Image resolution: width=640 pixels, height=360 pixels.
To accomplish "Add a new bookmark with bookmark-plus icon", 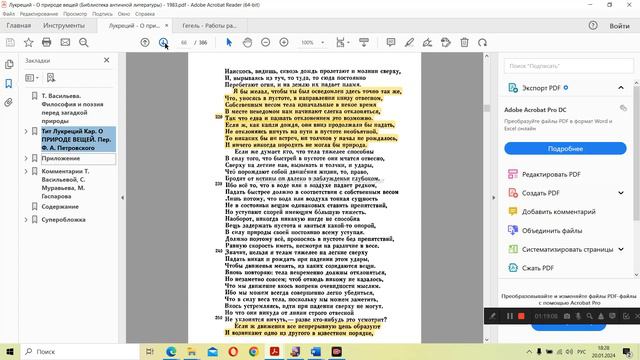I will pyautogui.click(x=51, y=78).
